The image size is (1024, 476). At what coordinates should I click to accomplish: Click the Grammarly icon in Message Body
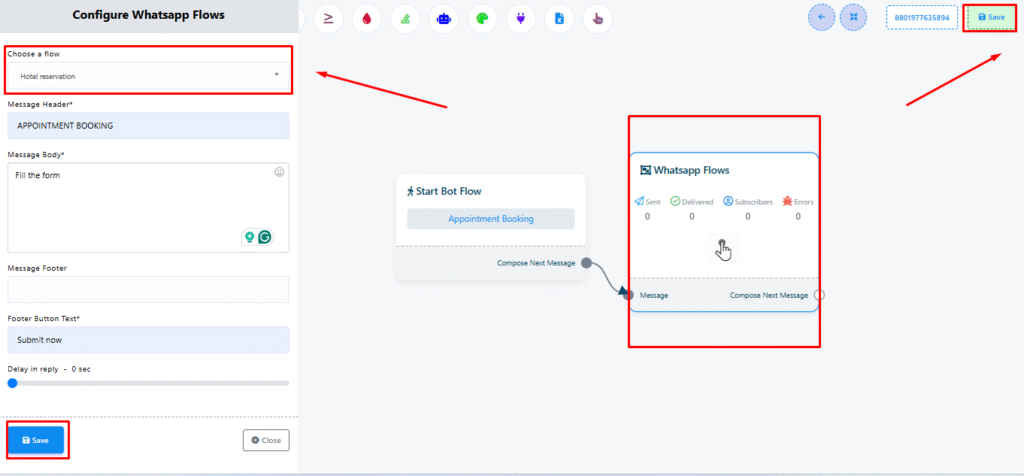tap(264, 237)
